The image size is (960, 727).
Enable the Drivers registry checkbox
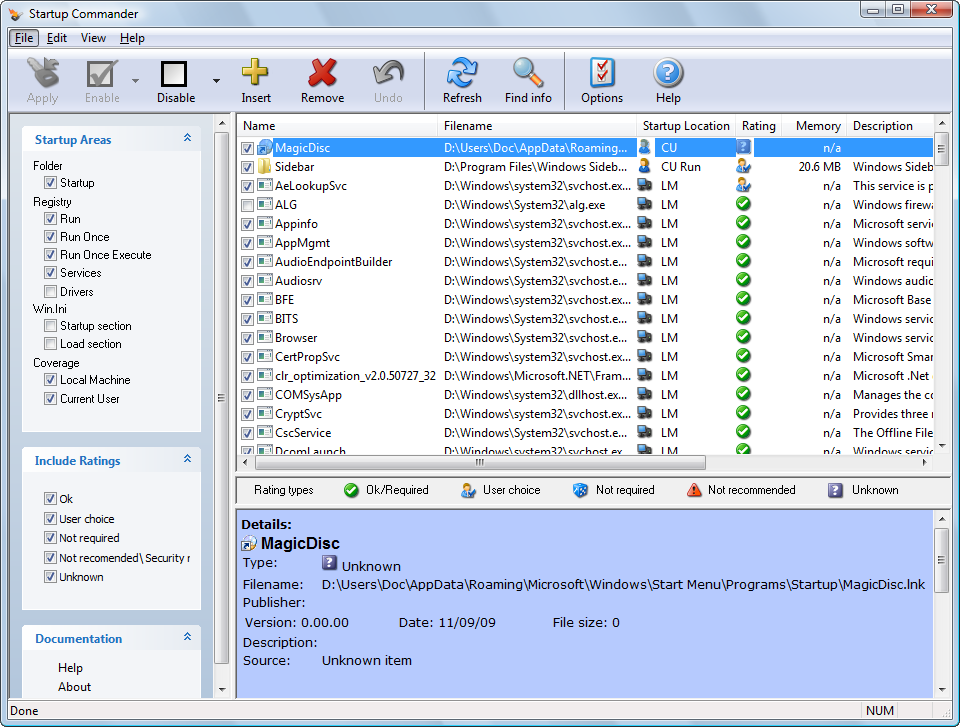[x=50, y=292]
